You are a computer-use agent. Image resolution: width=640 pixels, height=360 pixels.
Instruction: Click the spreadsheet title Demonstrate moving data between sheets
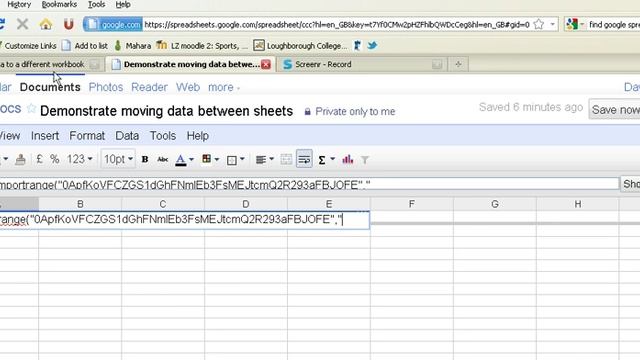coord(167,111)
